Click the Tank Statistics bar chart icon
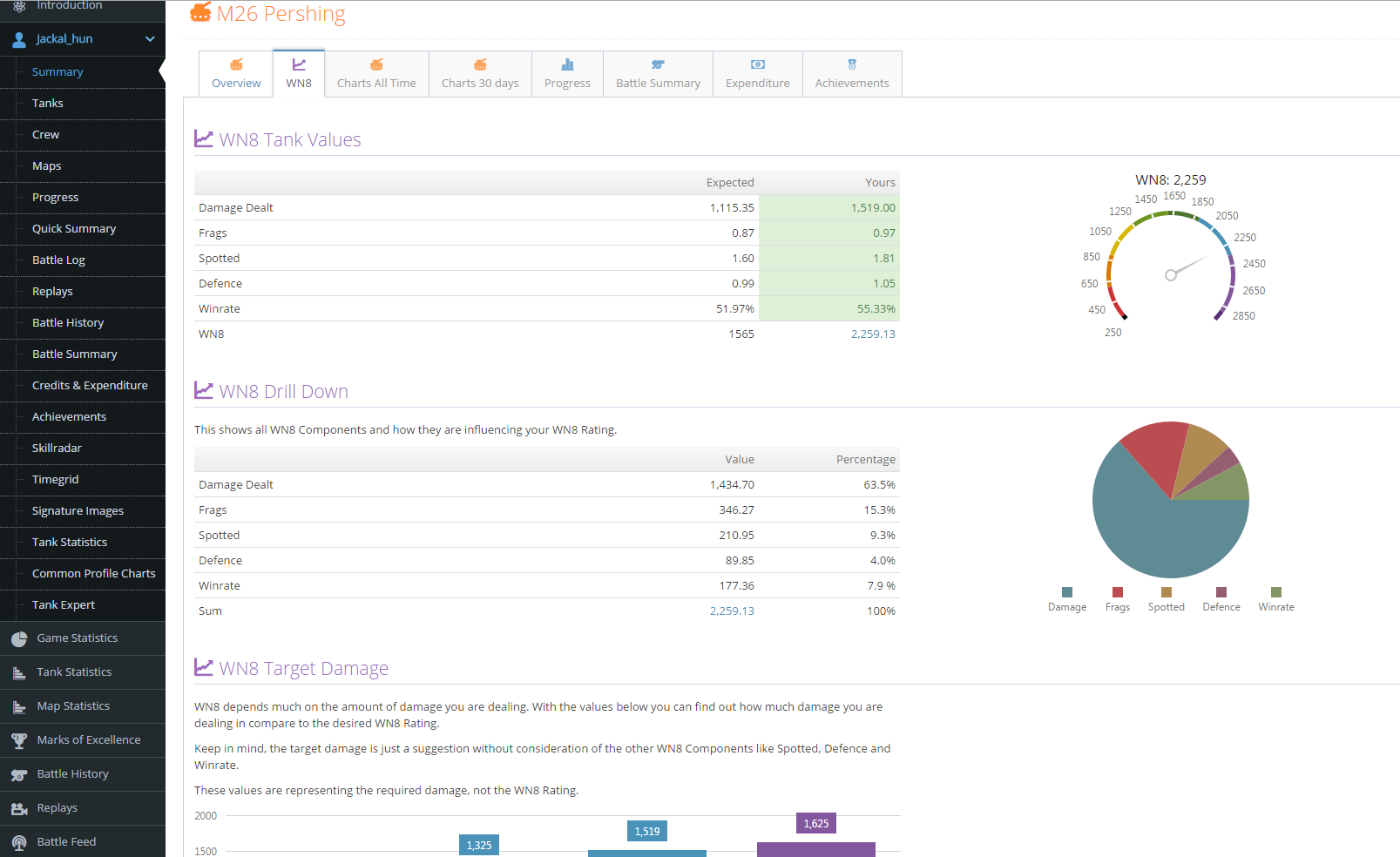Image resolution: width=1400 pixels, height=857 pixels. point(19,672)
